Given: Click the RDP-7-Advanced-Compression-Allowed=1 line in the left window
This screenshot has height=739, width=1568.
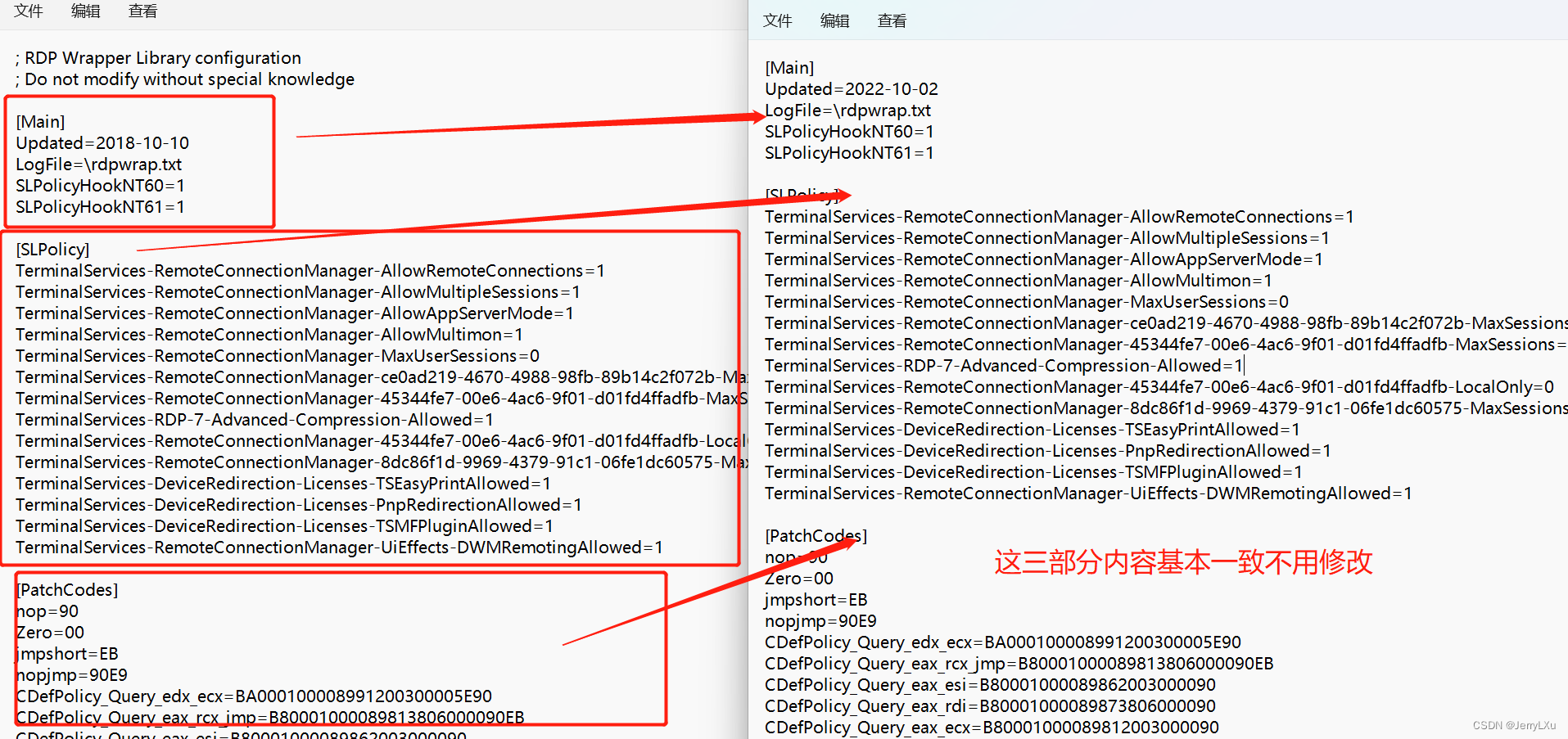Looking at the screenshot, I should pyautogui.click(x=255, y=420).
